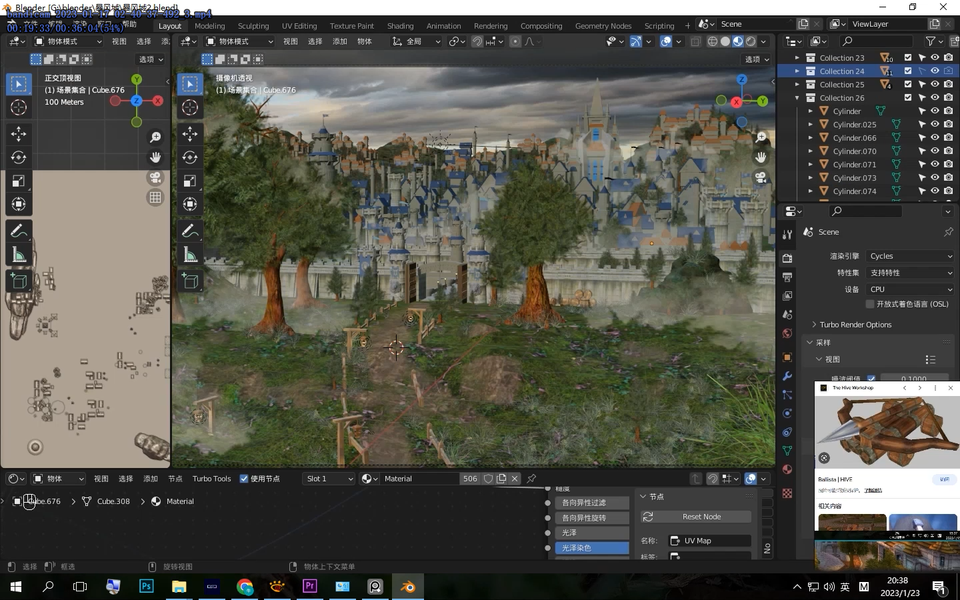
Task: Open the Modifier wrench properties tab
Action: [x=787, y=376]
